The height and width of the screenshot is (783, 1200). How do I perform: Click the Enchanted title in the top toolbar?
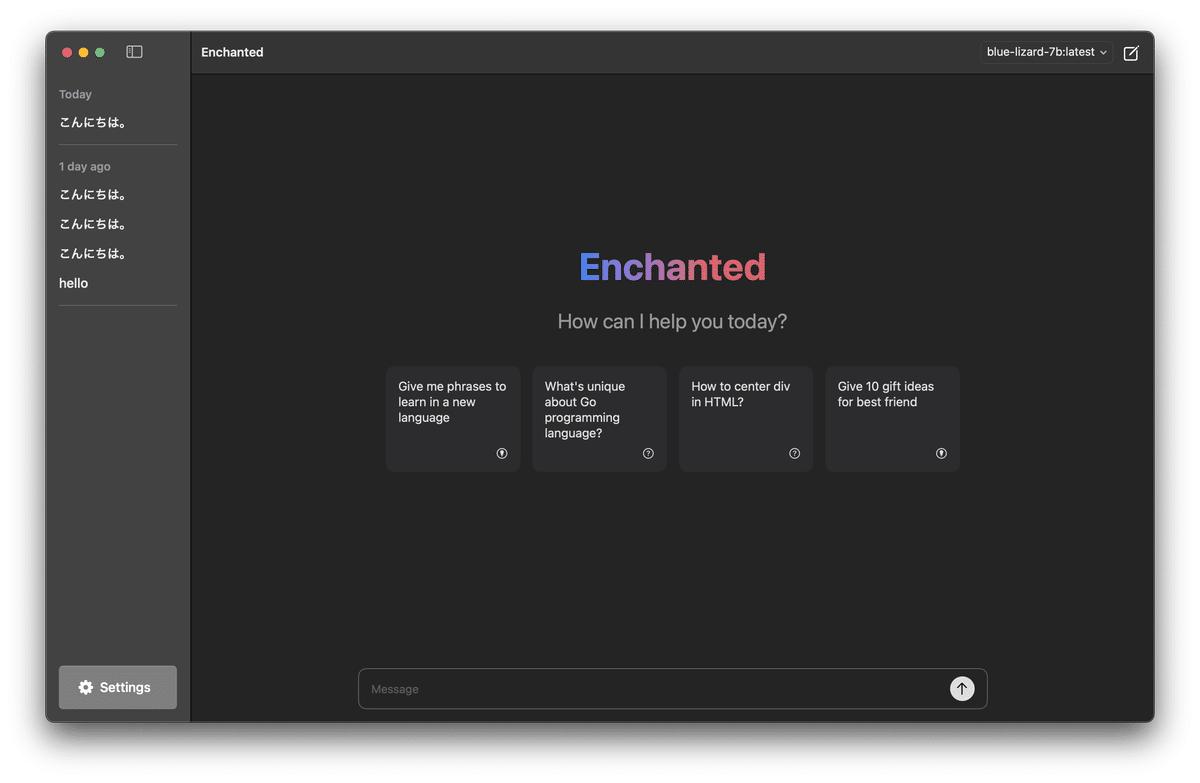(x=232, y=52)
